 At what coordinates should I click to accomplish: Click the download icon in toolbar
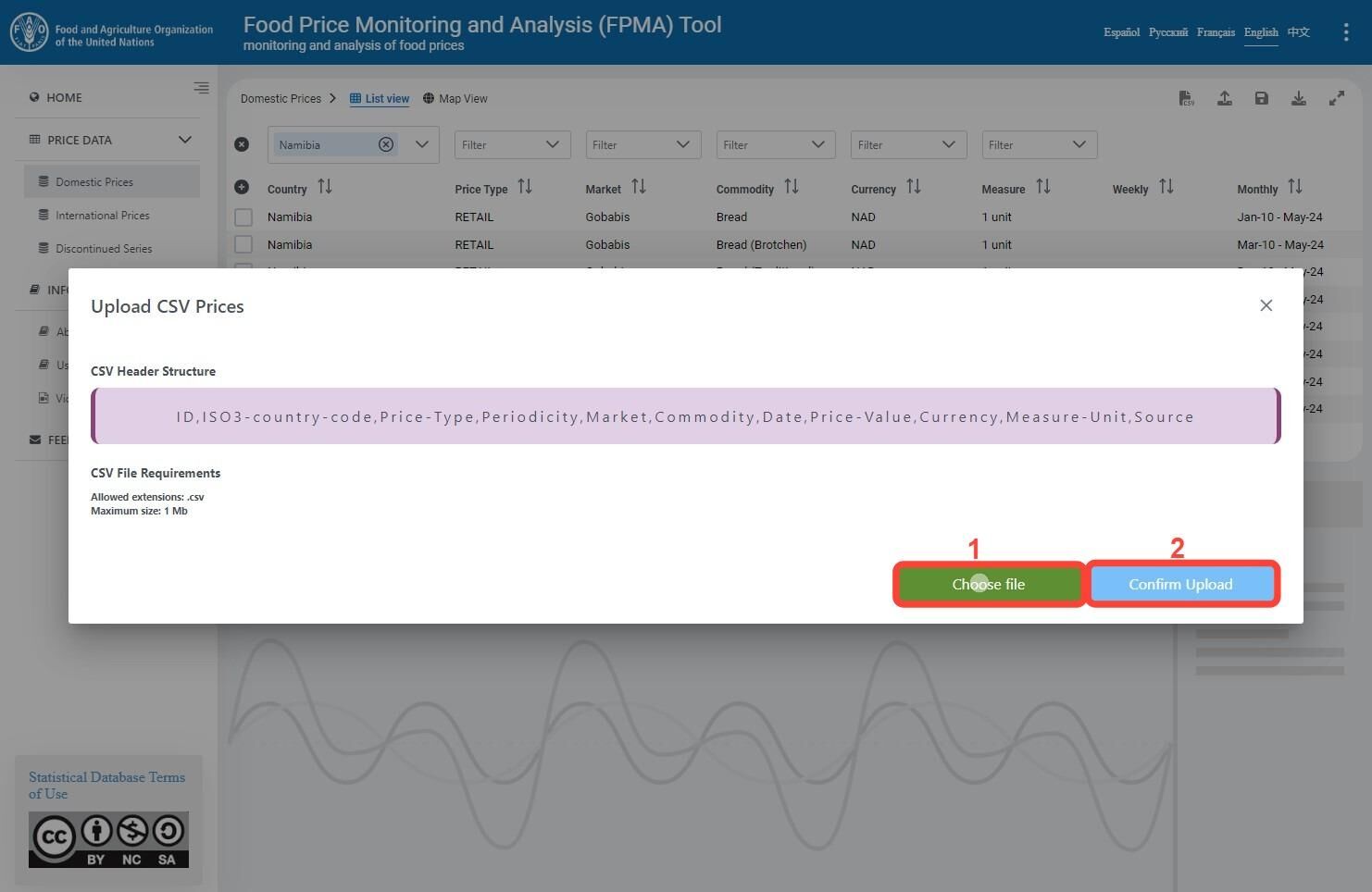pos(1299,98)
